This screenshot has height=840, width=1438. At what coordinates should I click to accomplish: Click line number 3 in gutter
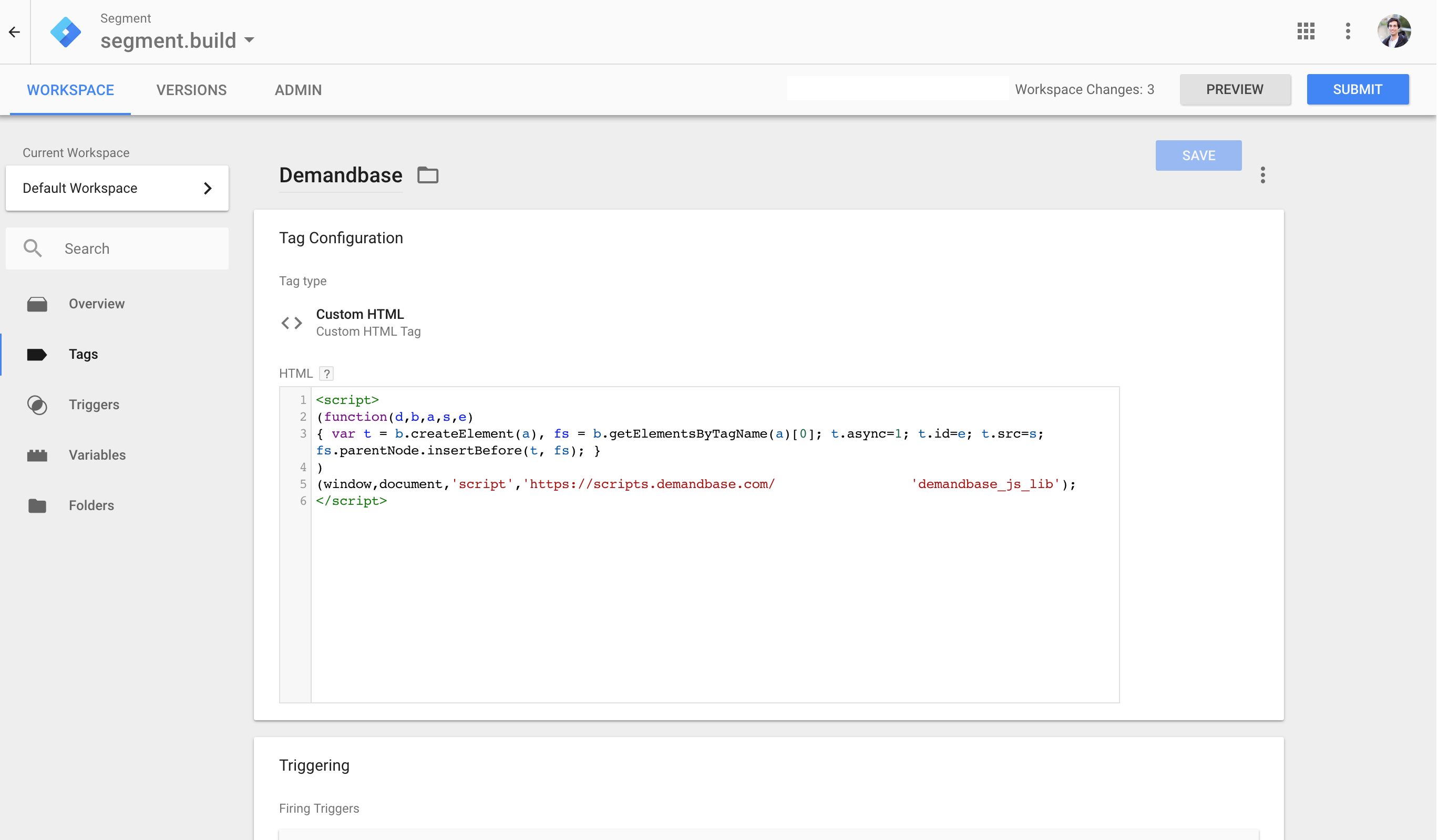(303, 434)
